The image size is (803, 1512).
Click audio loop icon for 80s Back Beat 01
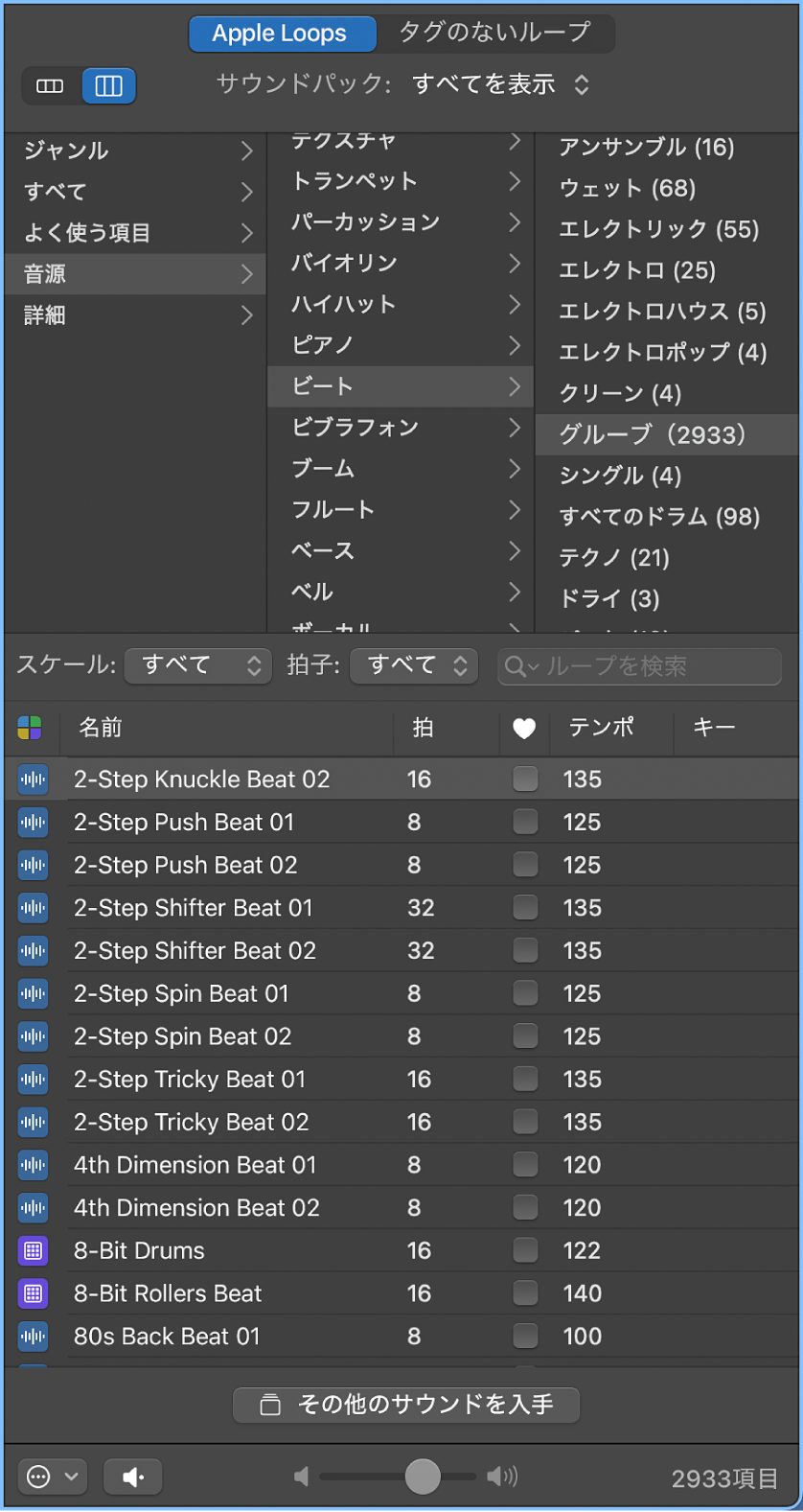point(33,1336)
